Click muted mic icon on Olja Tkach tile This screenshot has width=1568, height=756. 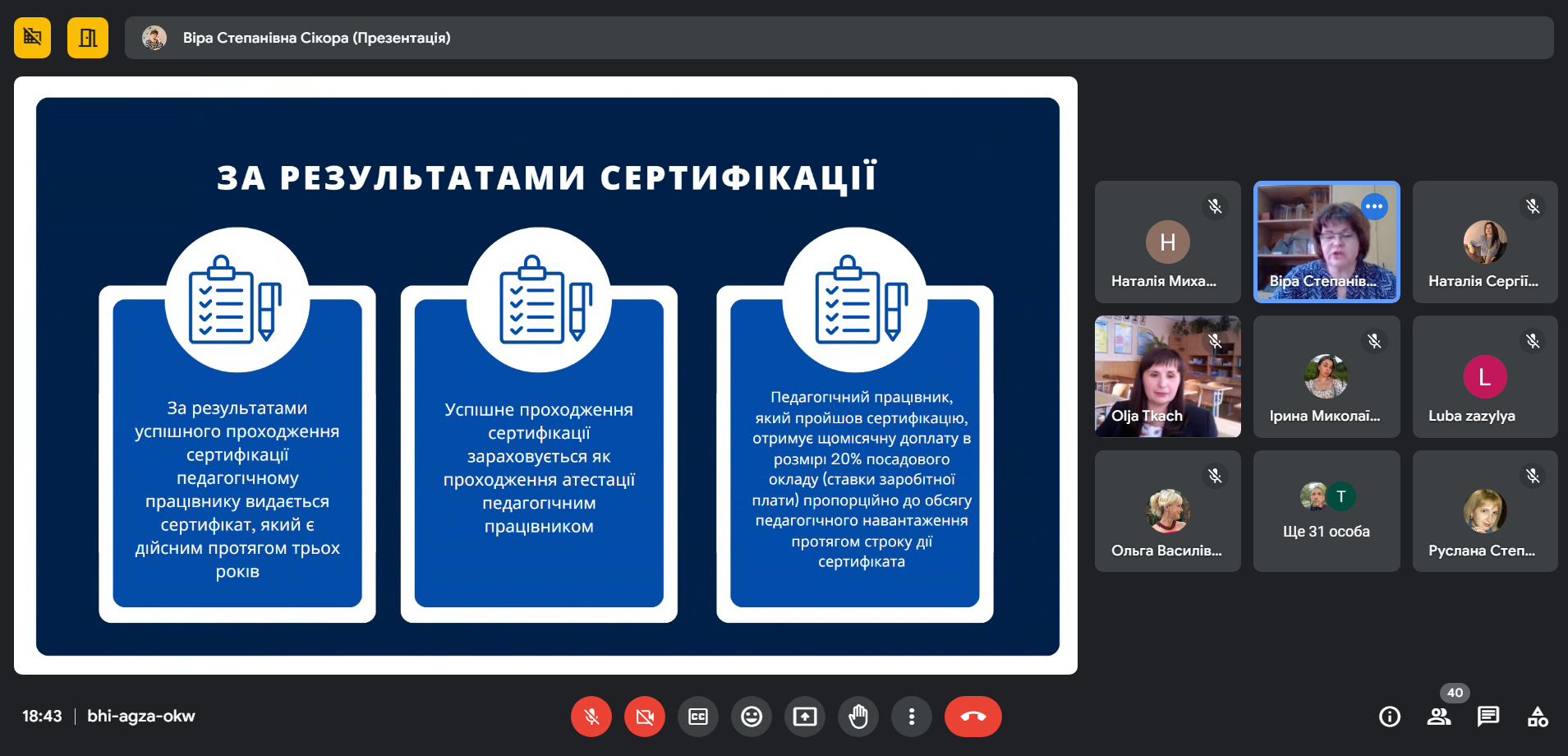click(1215, 341)
